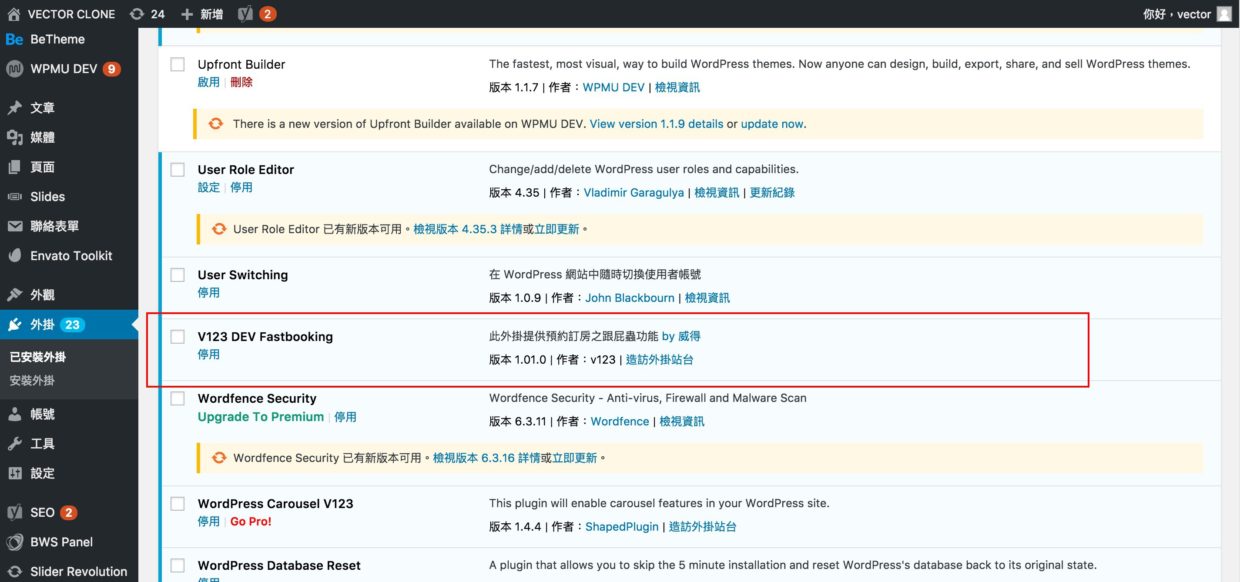
Task: Open 安裝外掛 submenu item
Action: [32, 381]
